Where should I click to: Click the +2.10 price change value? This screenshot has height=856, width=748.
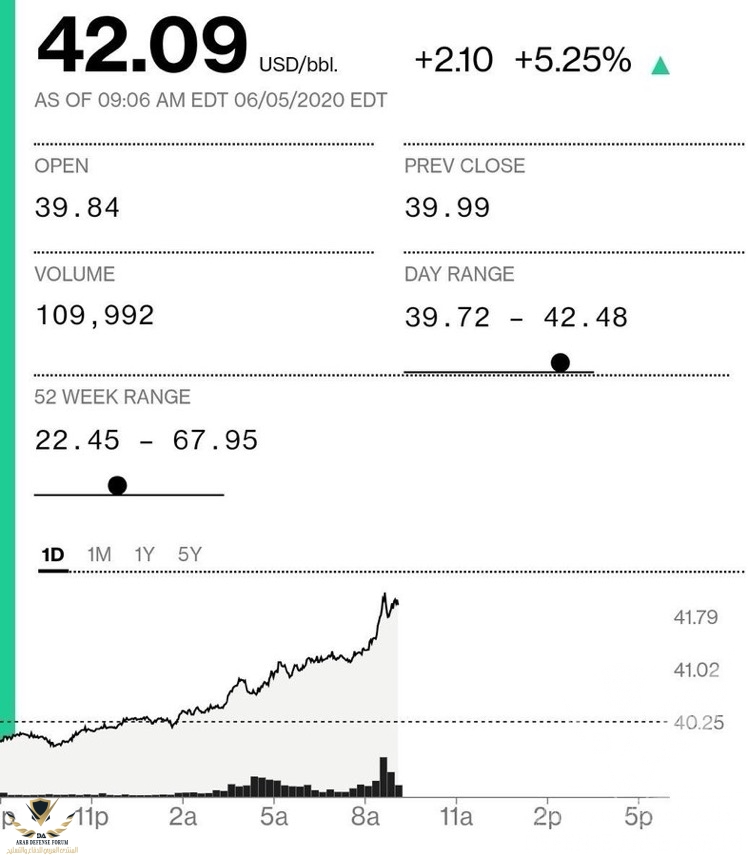point(453,61)
